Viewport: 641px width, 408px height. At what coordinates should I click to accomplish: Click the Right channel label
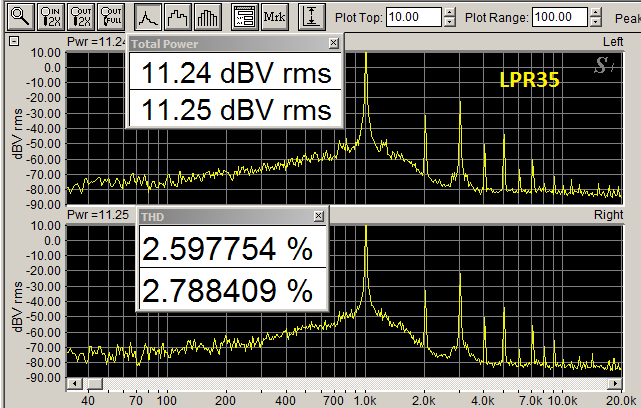pyautogui.click(x=609, y=215)
